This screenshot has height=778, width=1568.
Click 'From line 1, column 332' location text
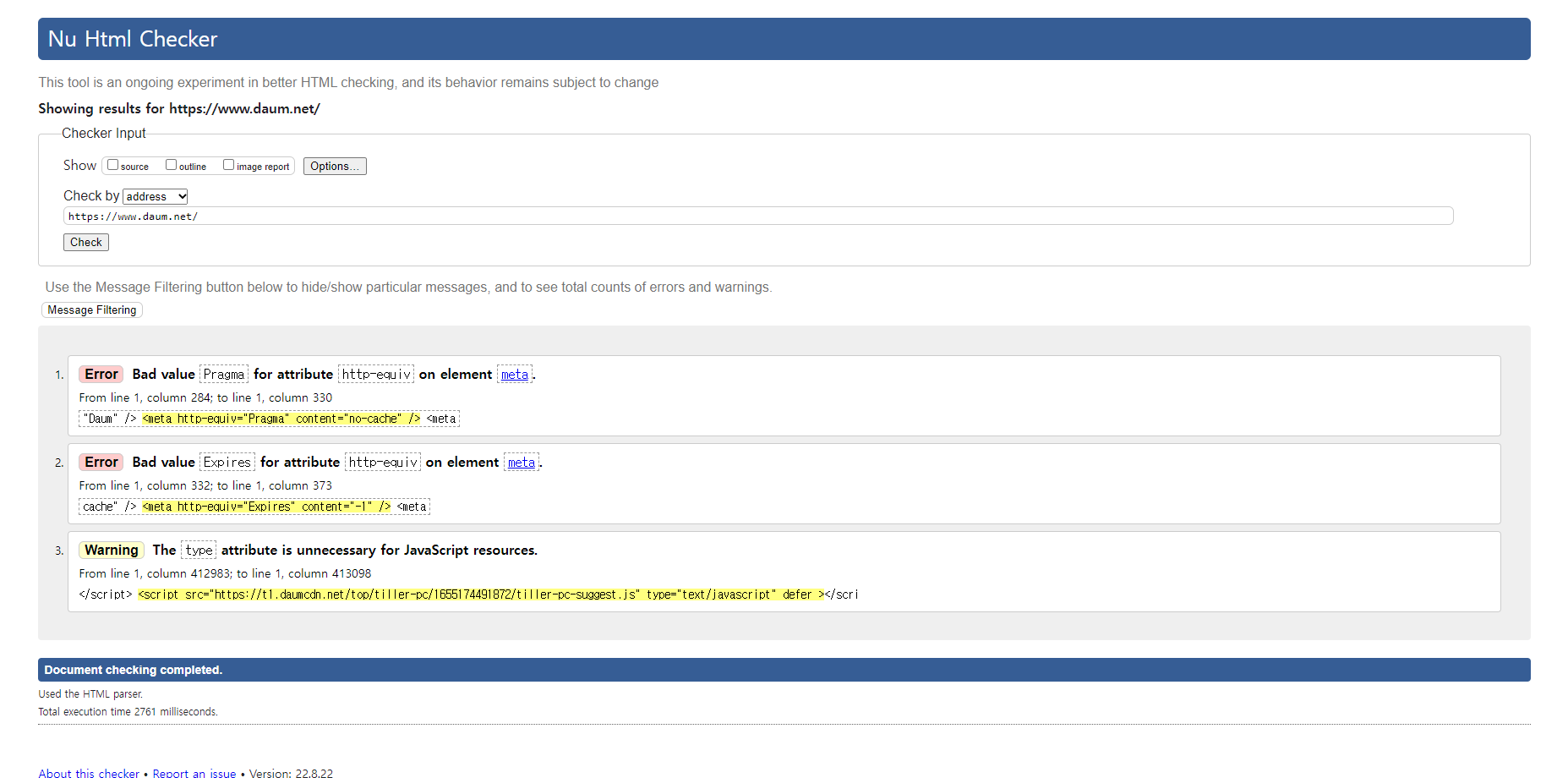point(205,485)
